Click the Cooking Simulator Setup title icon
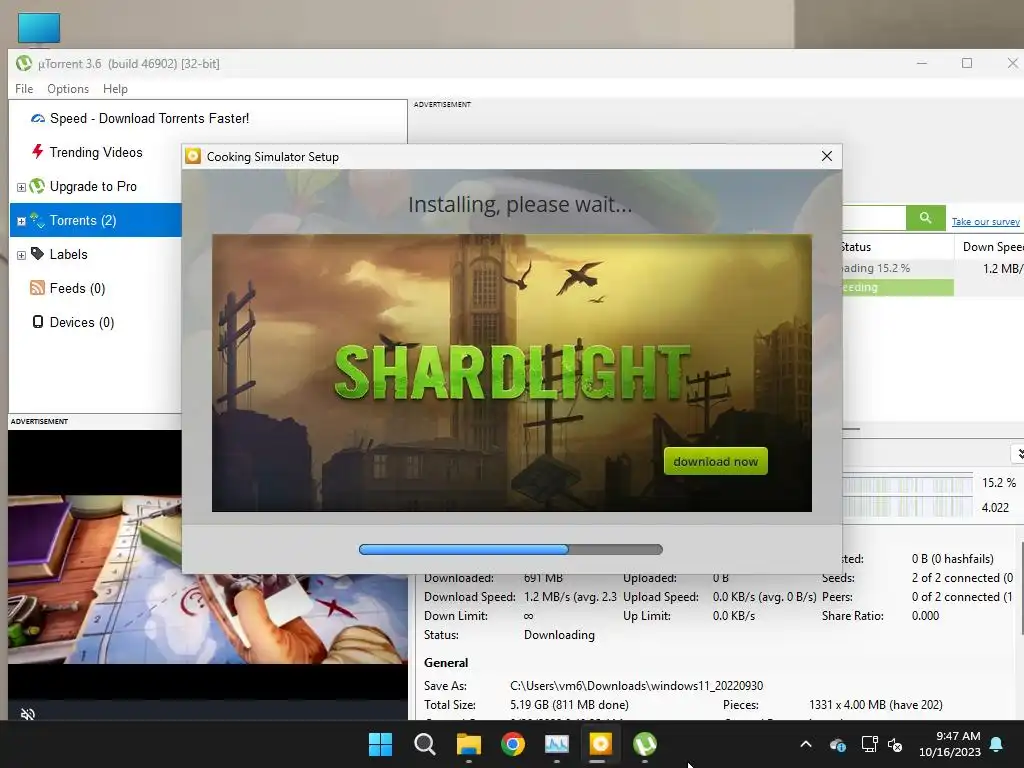The width and height of the screenshot is (1024, 768). 193,156
